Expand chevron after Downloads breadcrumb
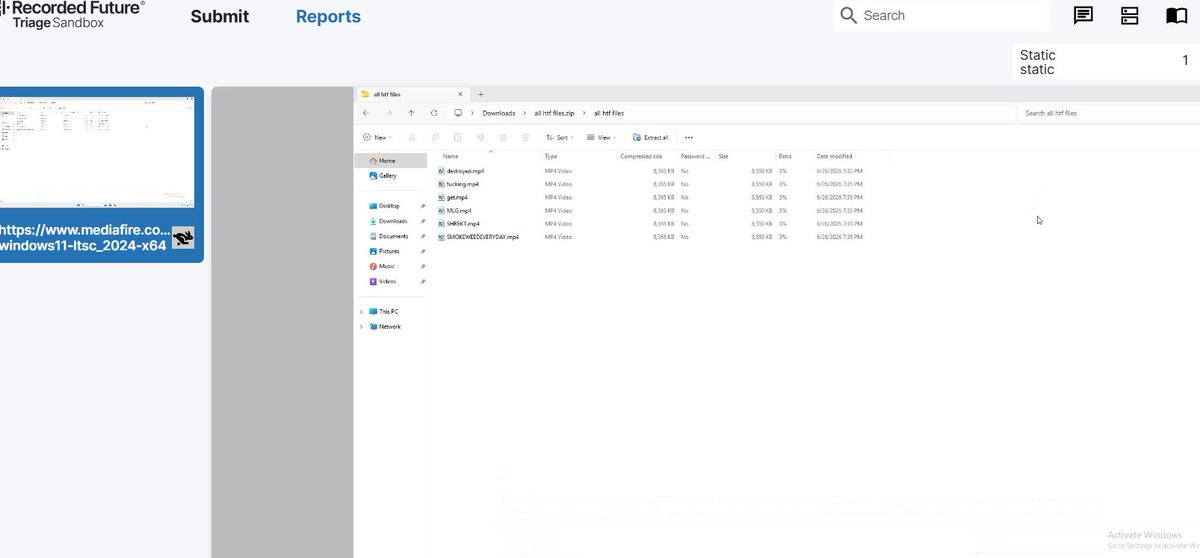Viewport: 1200px width, 558px height. click(524, 113)
